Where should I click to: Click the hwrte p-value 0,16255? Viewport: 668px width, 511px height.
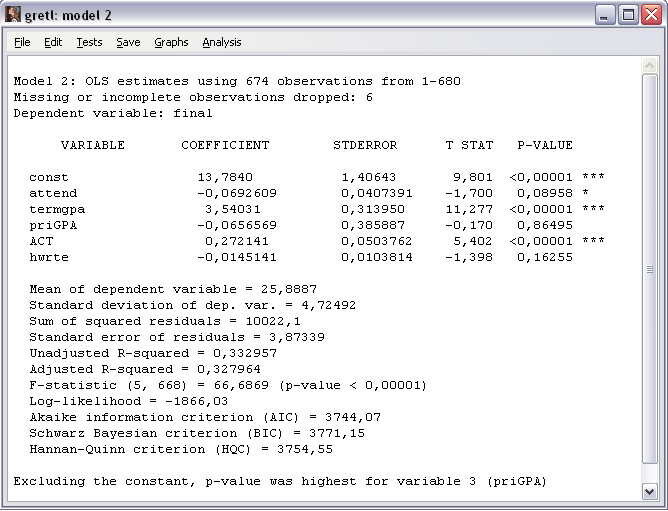(545, 257)
